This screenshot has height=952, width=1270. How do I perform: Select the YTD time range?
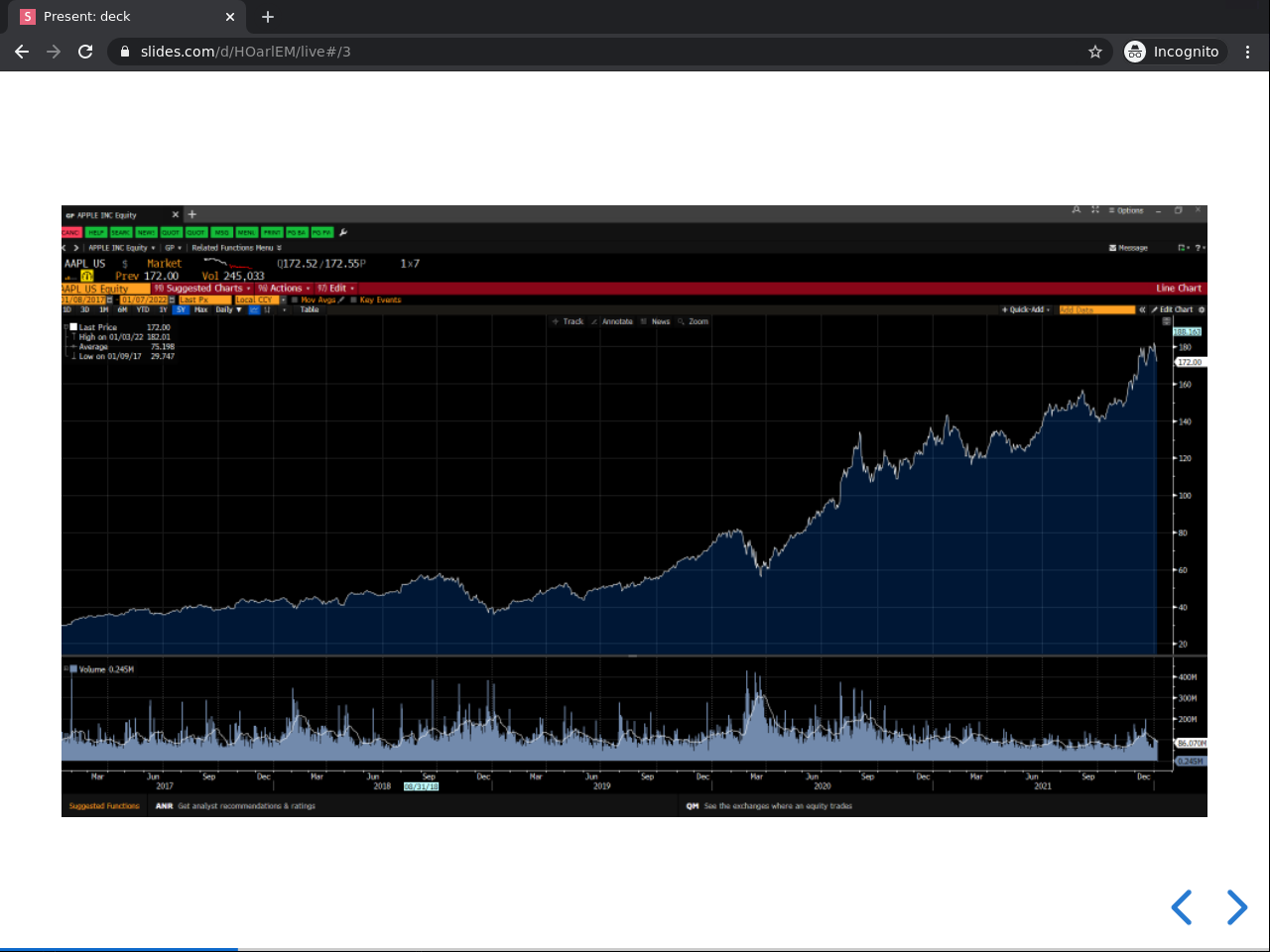[x=143, y=310]
